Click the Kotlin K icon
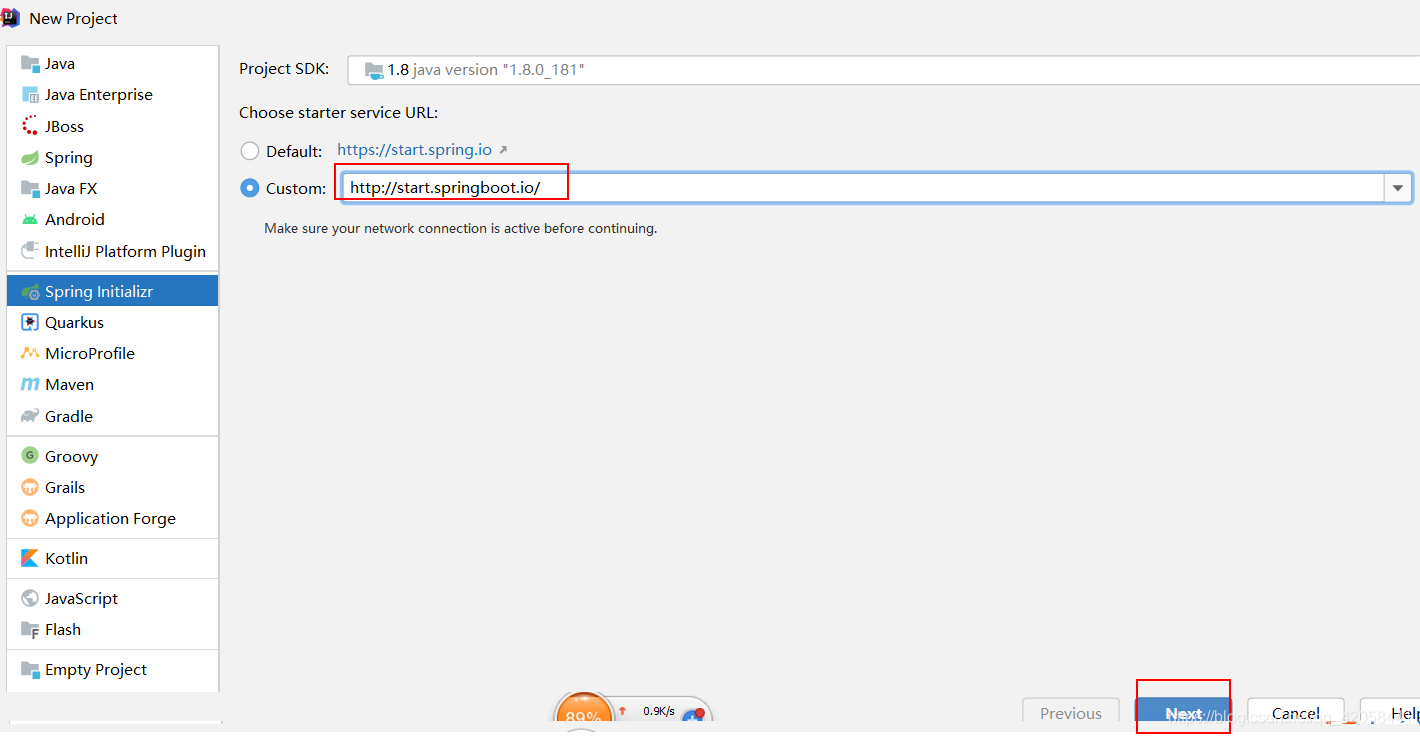Screen dimensions: 1420x736 coord(30,558)
